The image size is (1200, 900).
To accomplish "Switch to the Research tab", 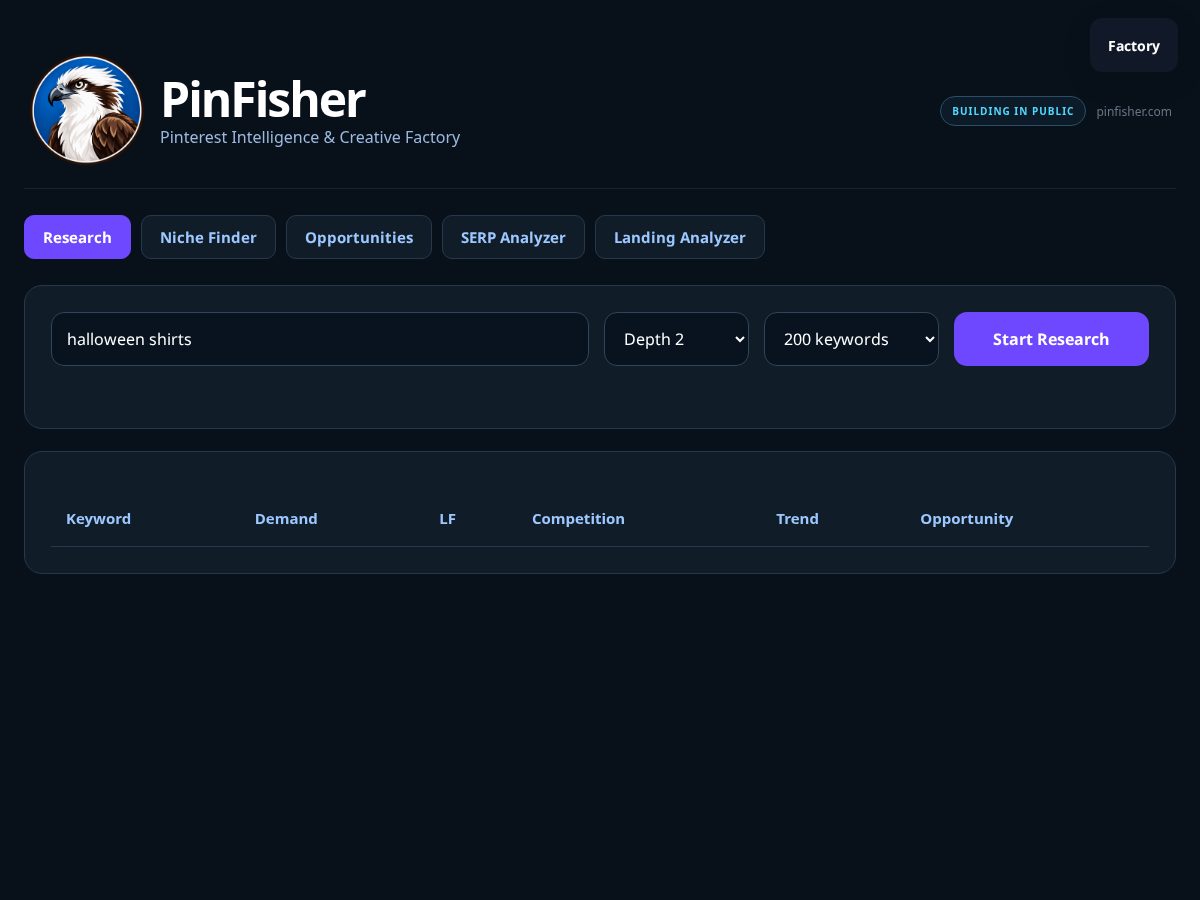I will click(x=77, y=237).
